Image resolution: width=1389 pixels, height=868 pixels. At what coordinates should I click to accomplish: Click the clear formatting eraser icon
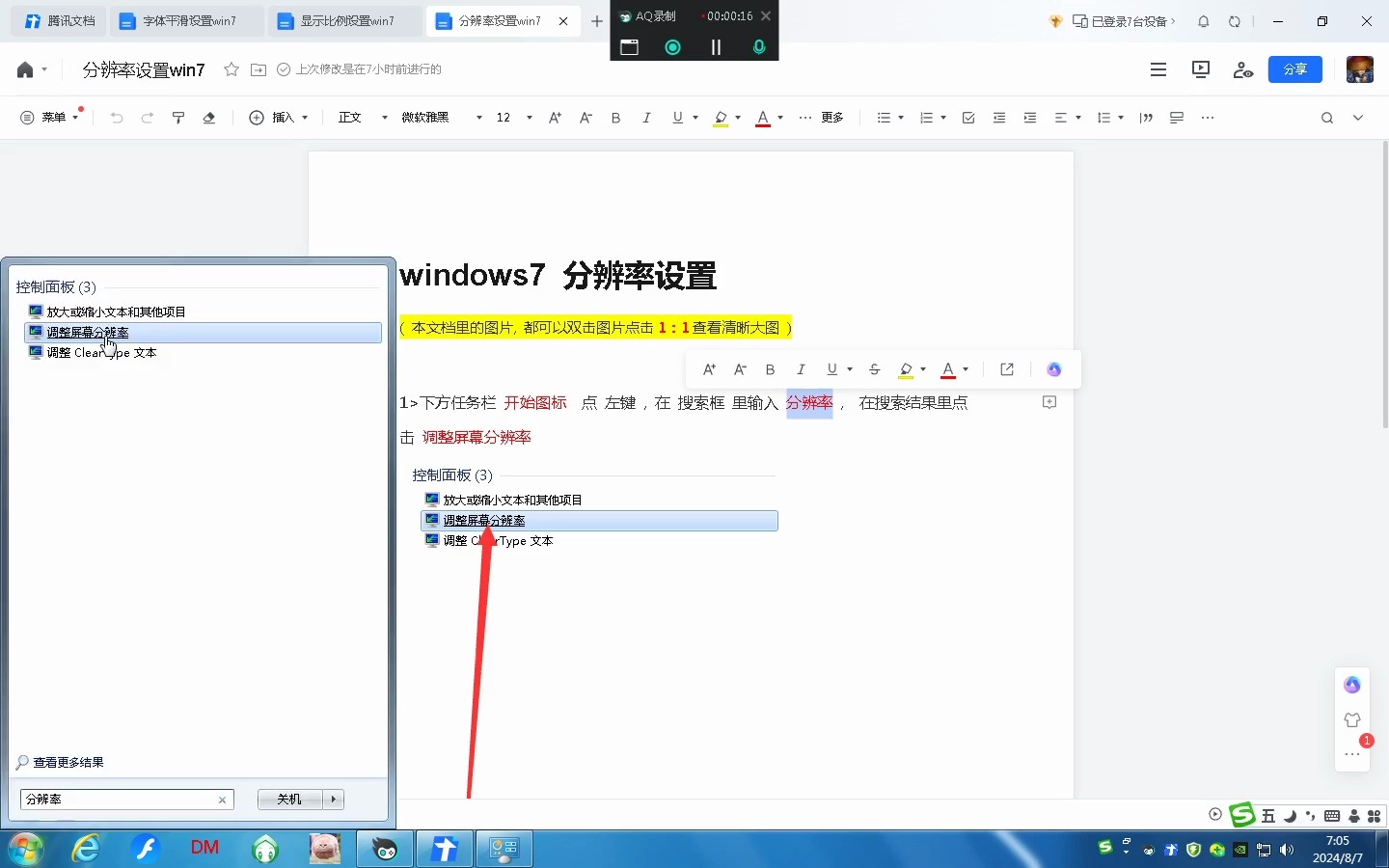pyautogui.click(x=209, y=118)
